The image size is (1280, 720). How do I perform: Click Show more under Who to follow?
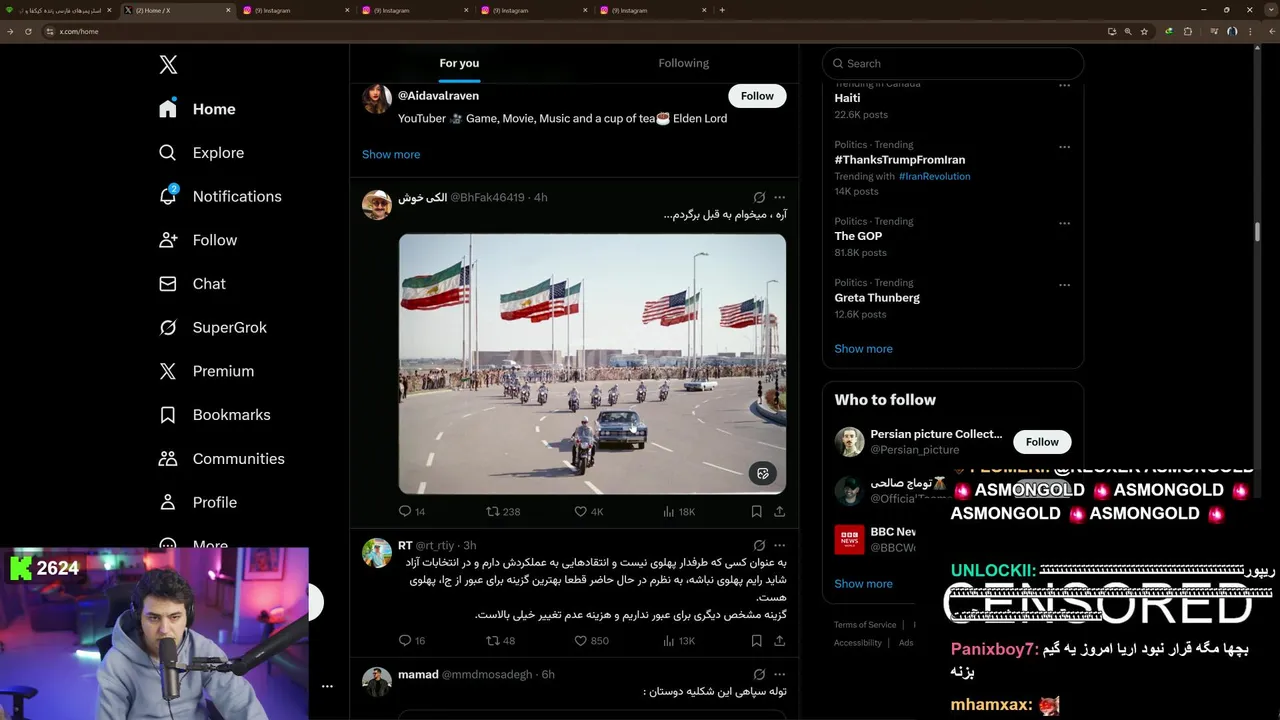863,584
